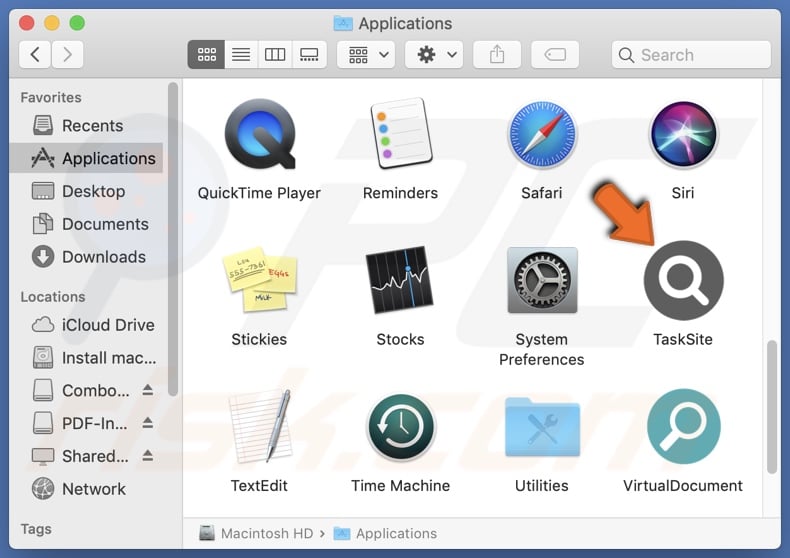
Task: Eject the Shared... item
Action: [x=148, y=456]
